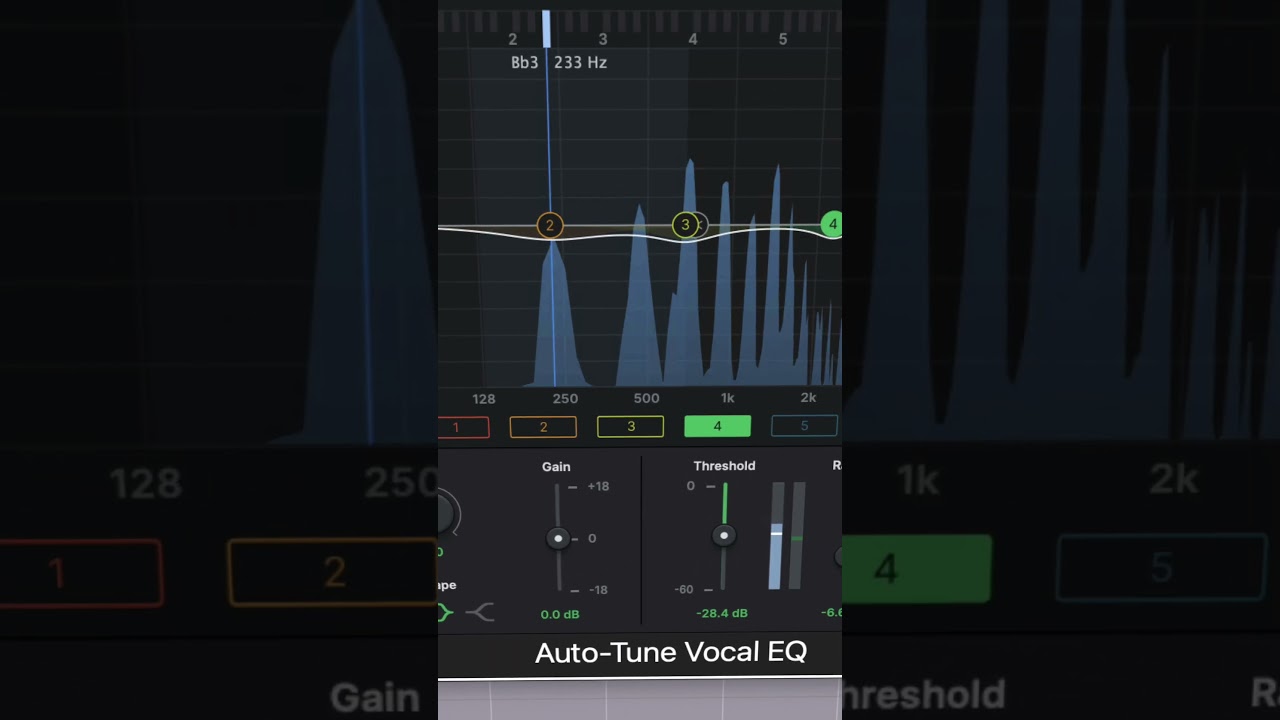1280x720 pixels.
Task: Select band 2 tab
Action: coord(543,427)
